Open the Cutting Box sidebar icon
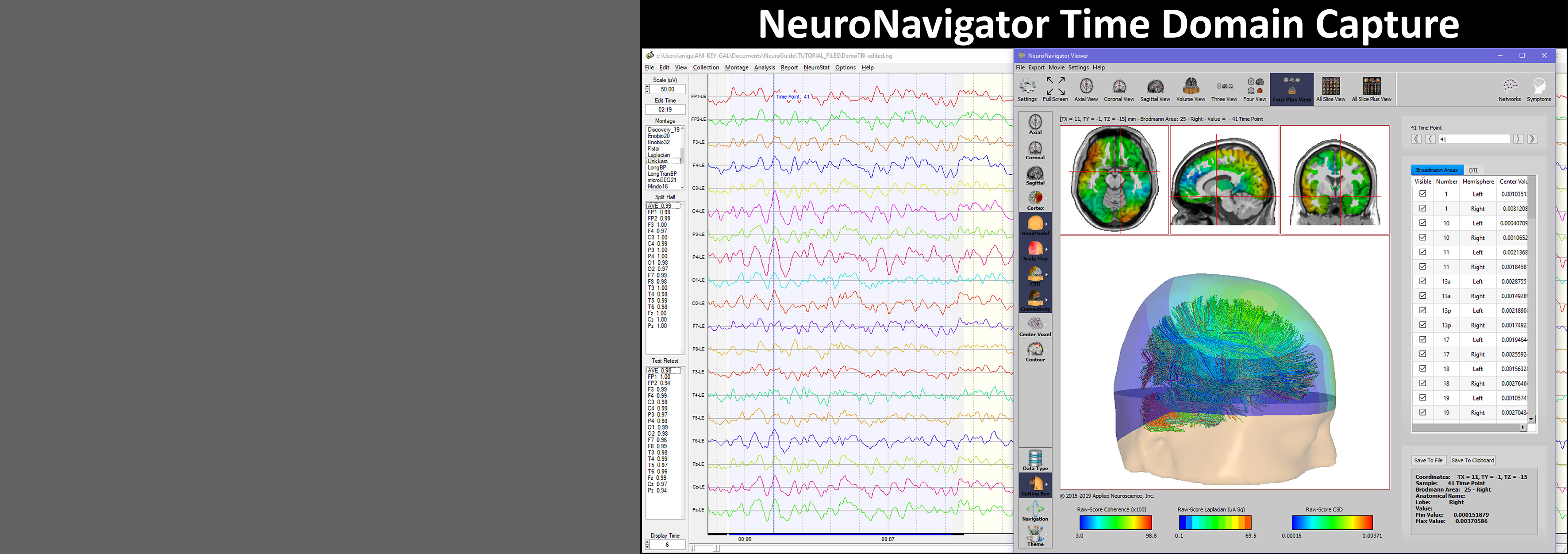 [1035, 485]
